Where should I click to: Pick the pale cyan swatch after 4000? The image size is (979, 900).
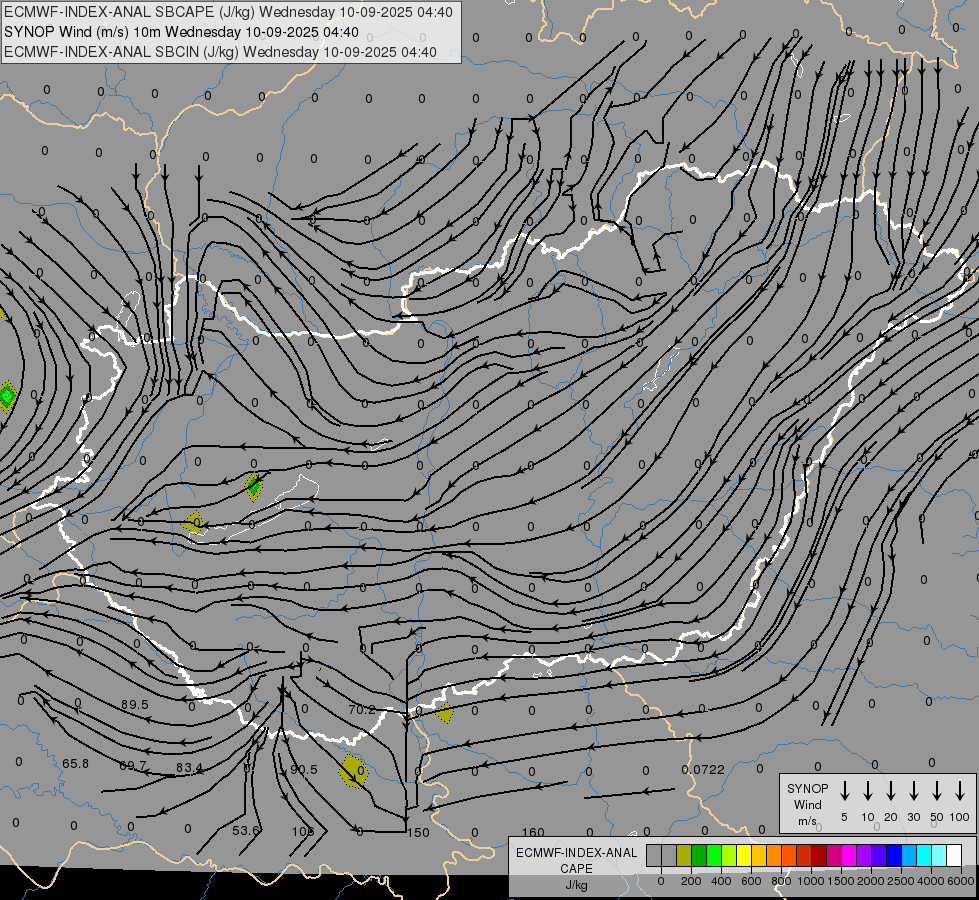[939, 855]
